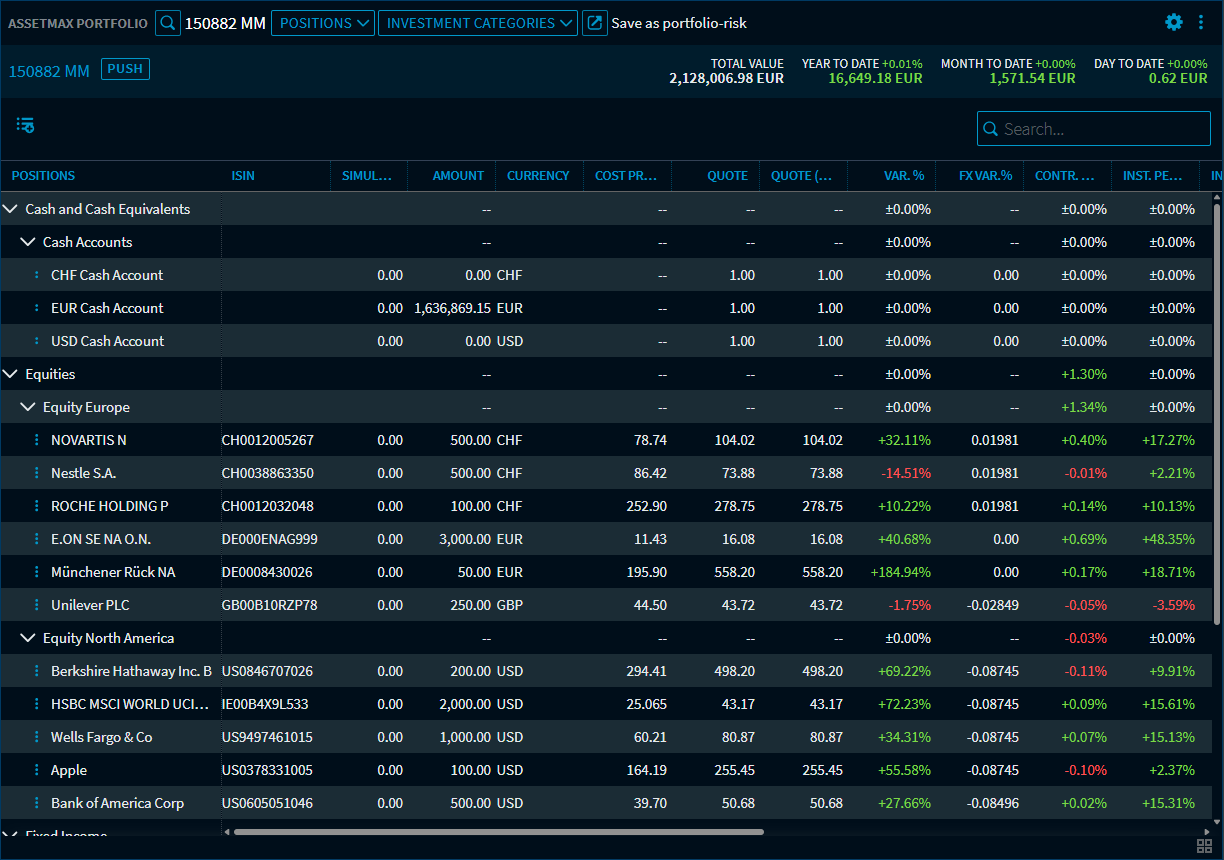1224x860 pixels.
Task: Click the open-in-new-window icon beside Save as portfolio-risk
Action: click(x=593, y=22)
